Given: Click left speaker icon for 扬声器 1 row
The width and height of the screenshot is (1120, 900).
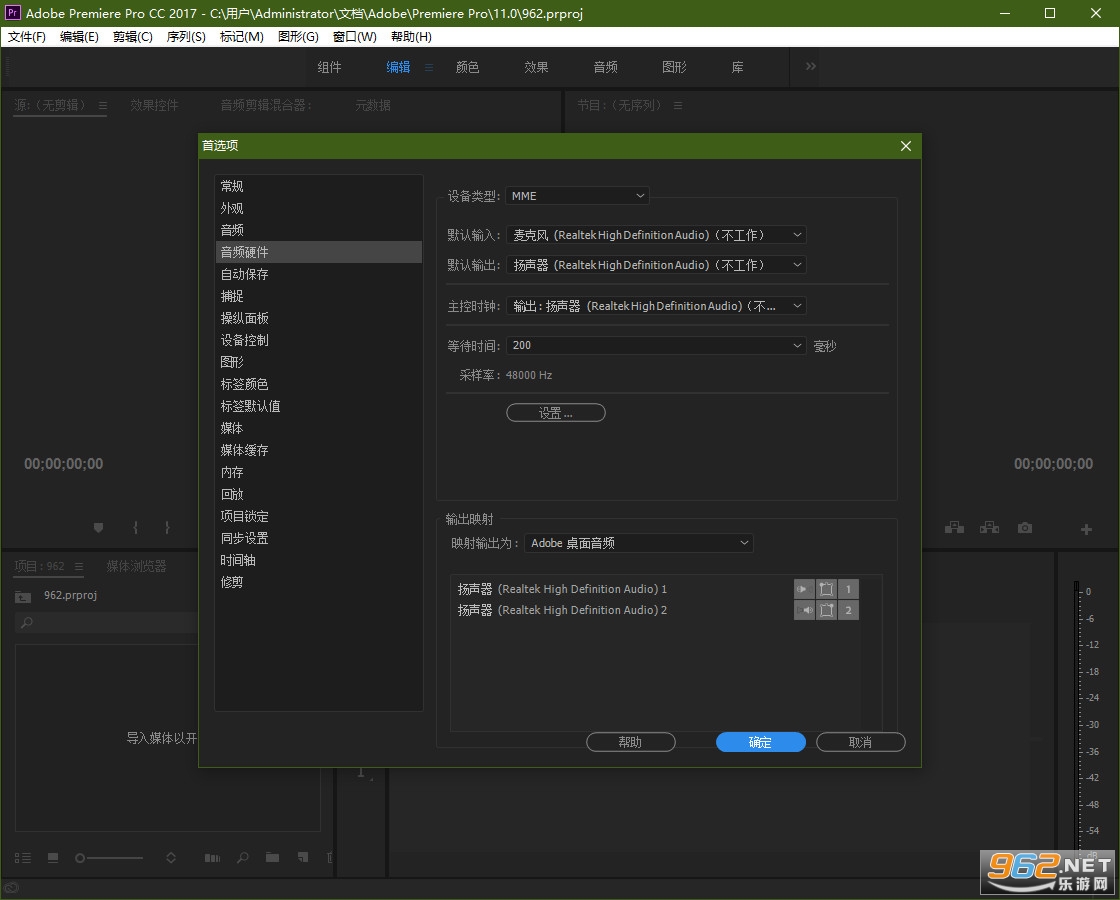Looking at the screenshot, I should [804, 589].
